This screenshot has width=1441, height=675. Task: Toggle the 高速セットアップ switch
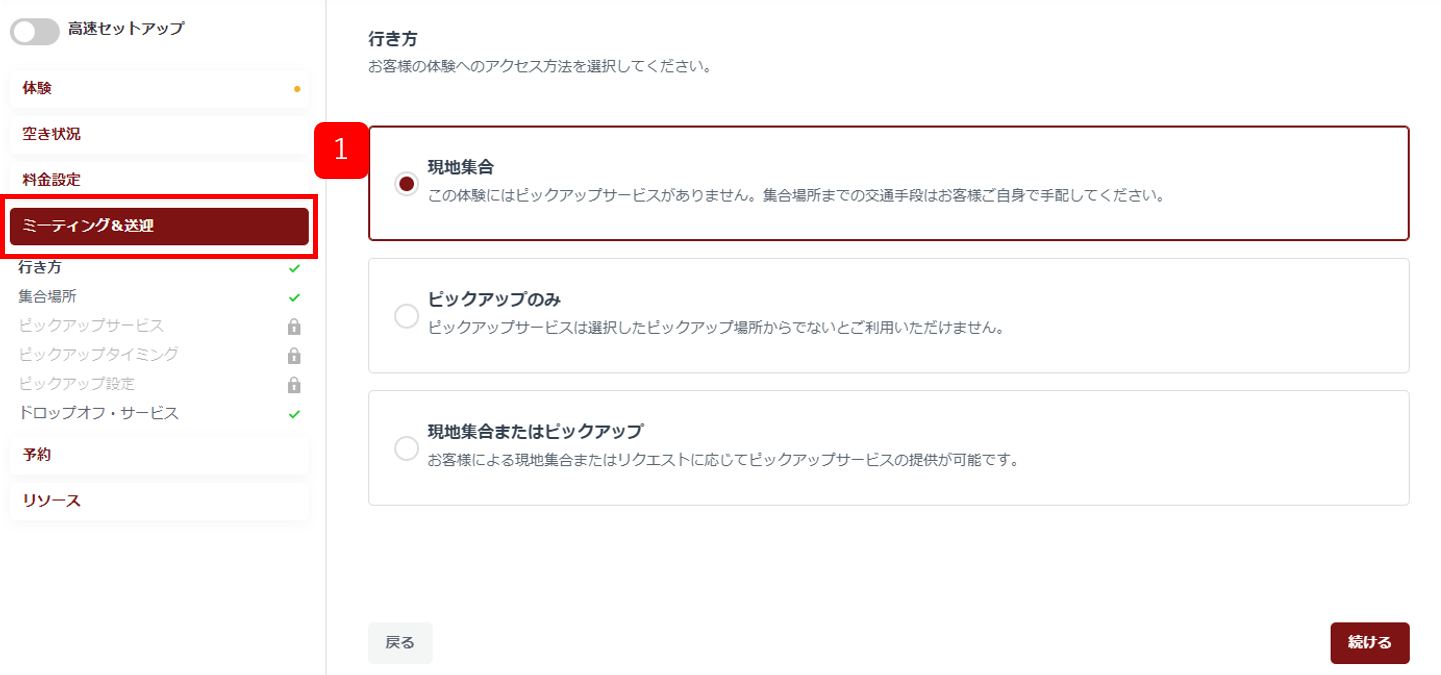tap(35, 31)
